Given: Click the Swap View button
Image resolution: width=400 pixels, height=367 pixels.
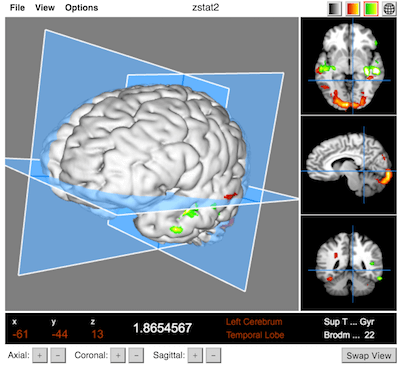Looking at the screenshot, I should coord(369,356).
